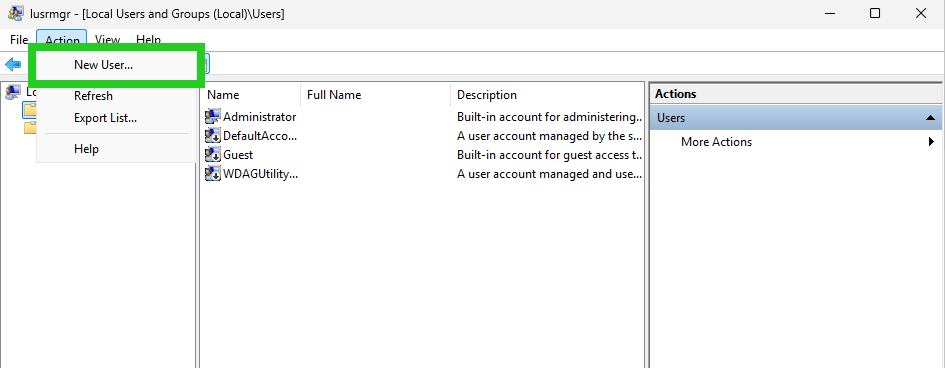Viewport: 945px width, 368px height.
Task: Click the DefaultAccount user icon
Action: click(x=213, y=136)
